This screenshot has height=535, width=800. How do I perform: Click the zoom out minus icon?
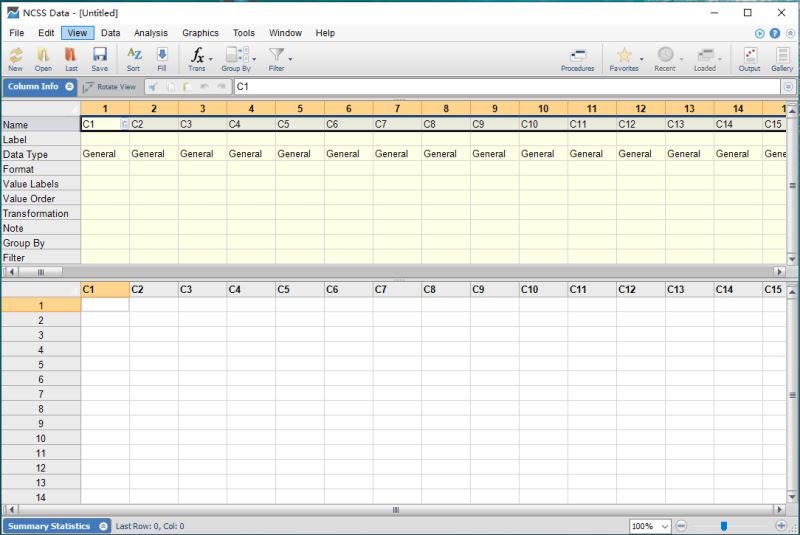[681, 526]
